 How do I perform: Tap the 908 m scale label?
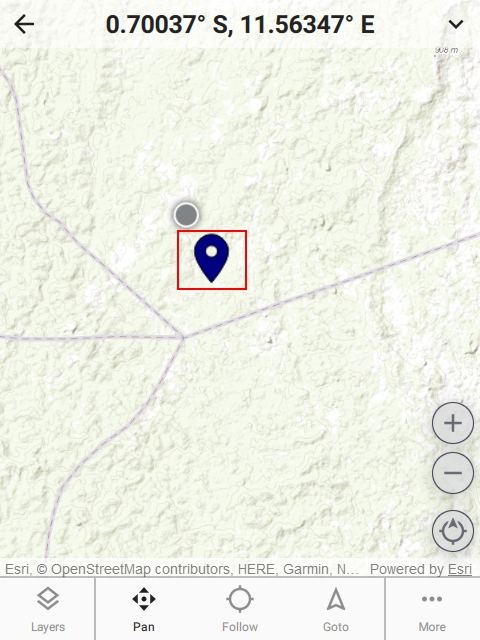click(x=447, y=50)
